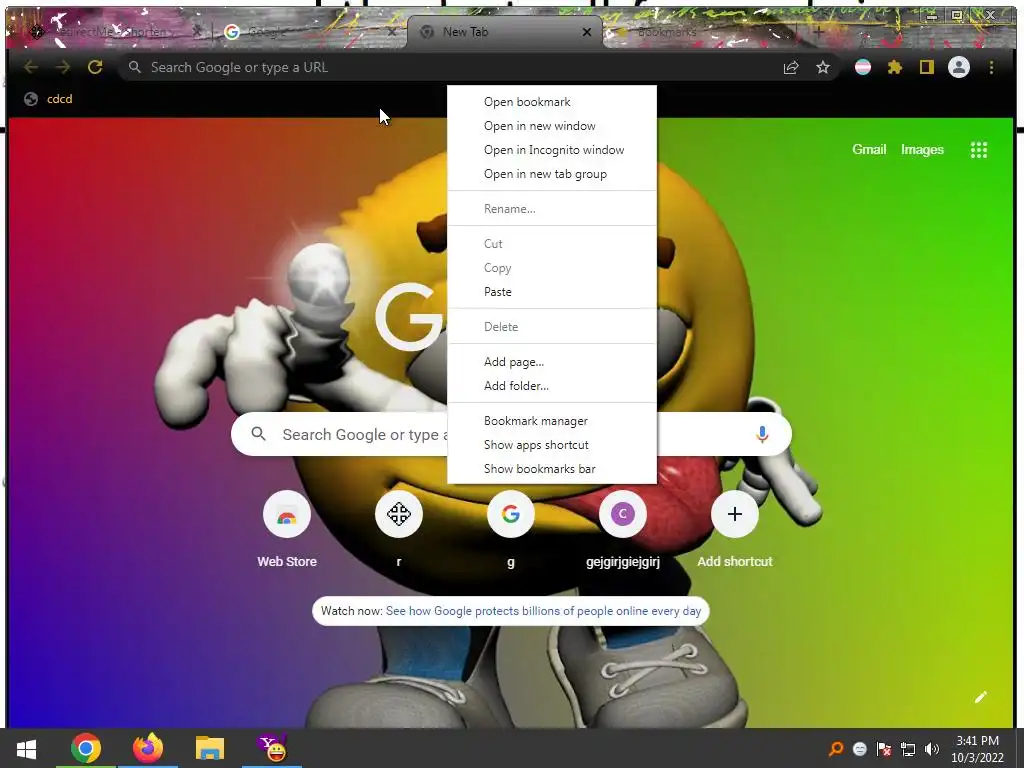Toggle Show apps shortcut option
The width and height of the screenshot is (1024, 768).
point(552,445)
